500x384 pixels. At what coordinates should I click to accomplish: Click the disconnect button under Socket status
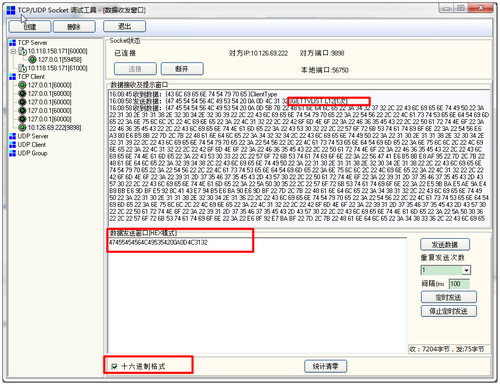click(x=182, y=69)
